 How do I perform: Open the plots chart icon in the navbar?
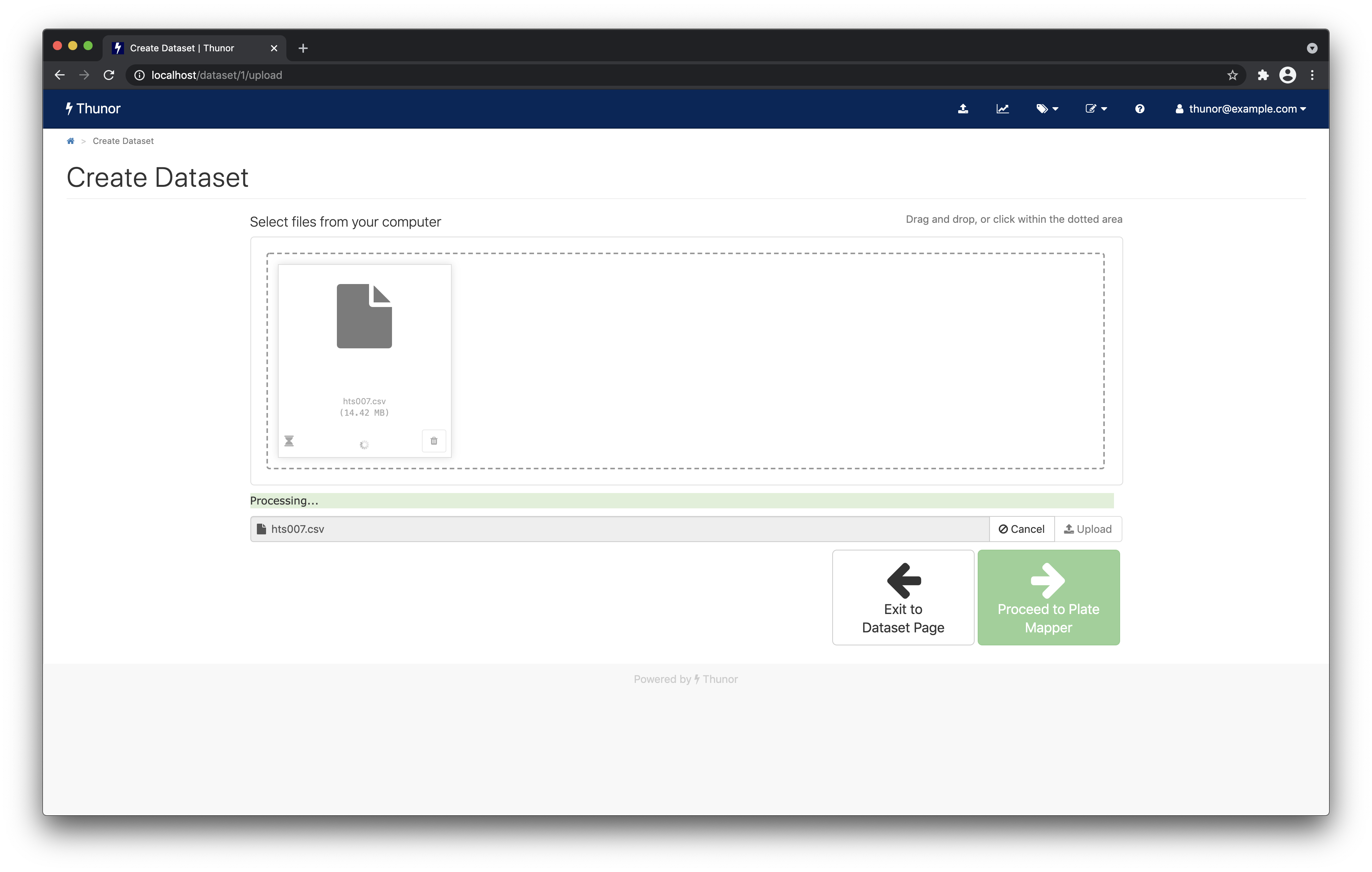tap(1003, 108)
